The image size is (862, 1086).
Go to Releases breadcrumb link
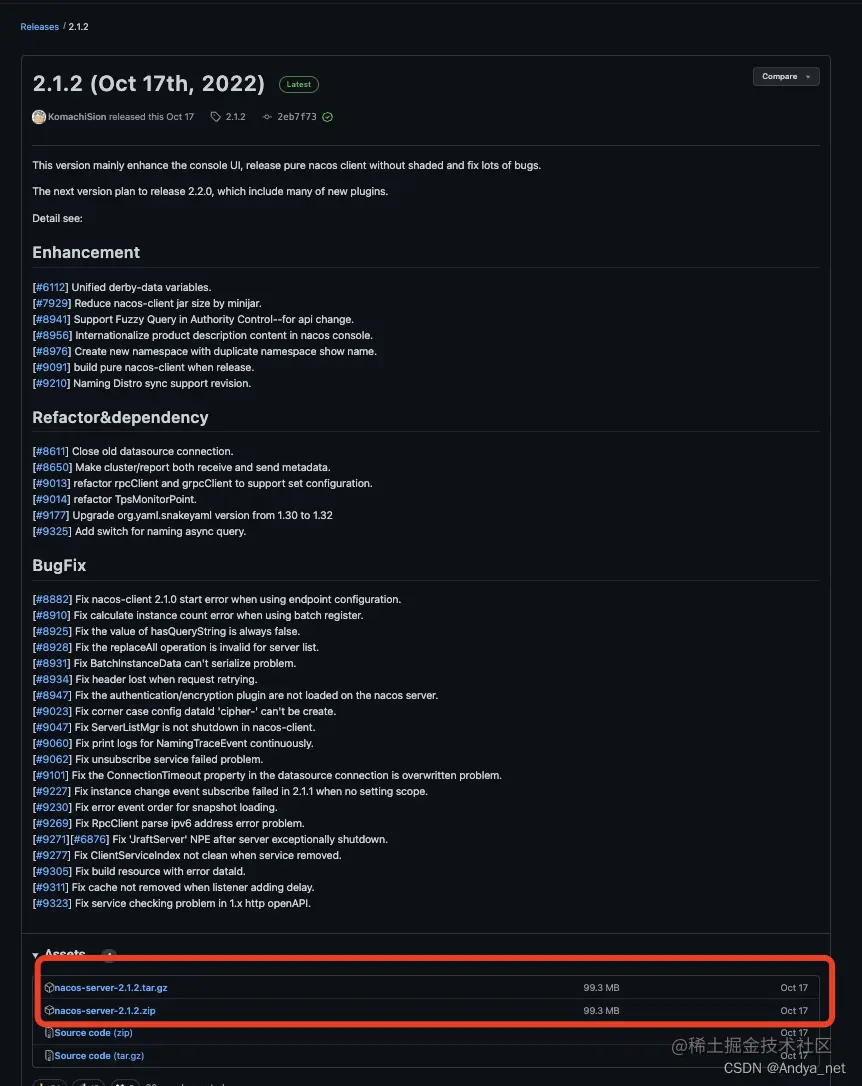tap(39, 26)
